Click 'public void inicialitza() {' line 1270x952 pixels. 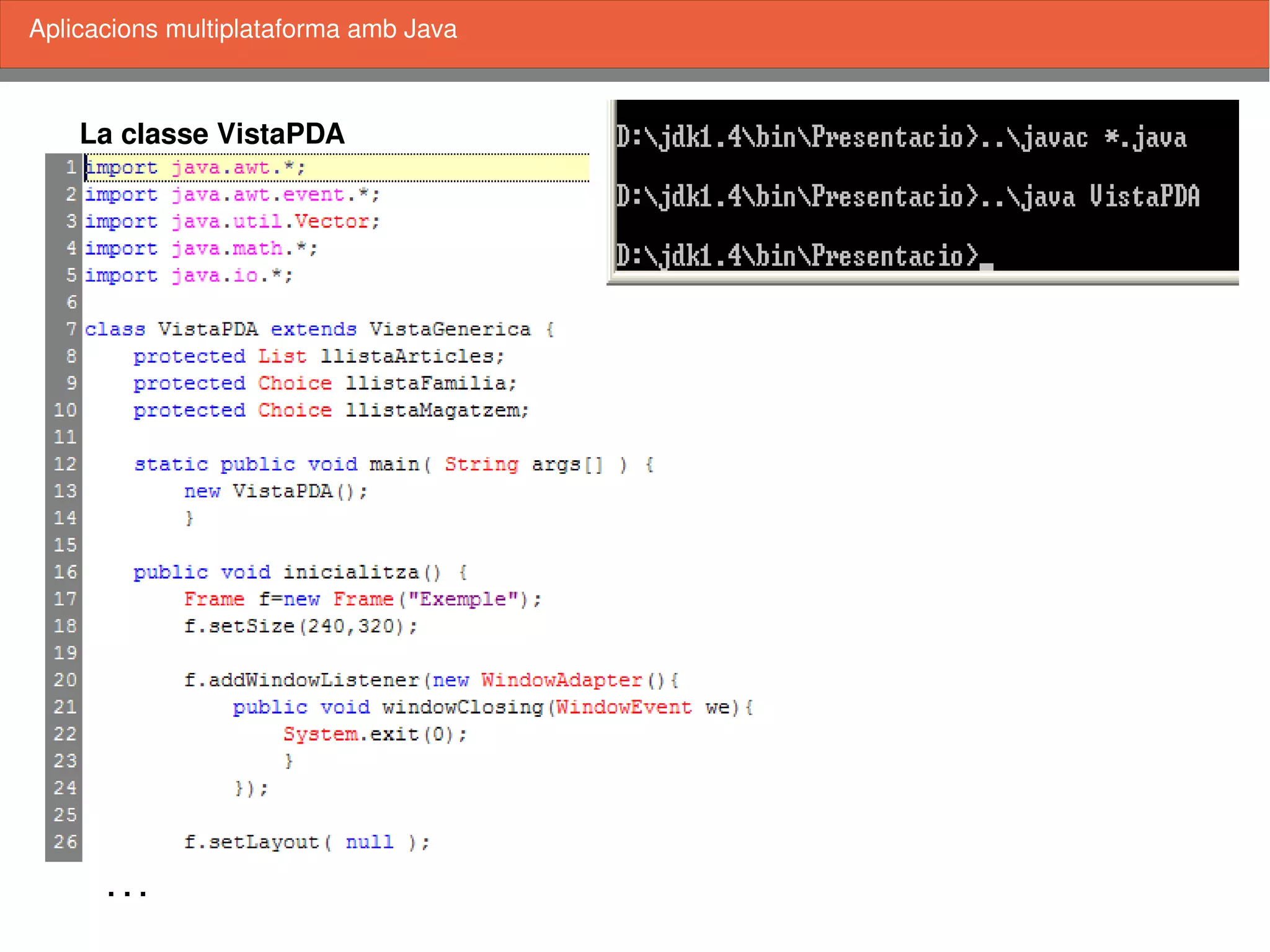click(301, 572)
